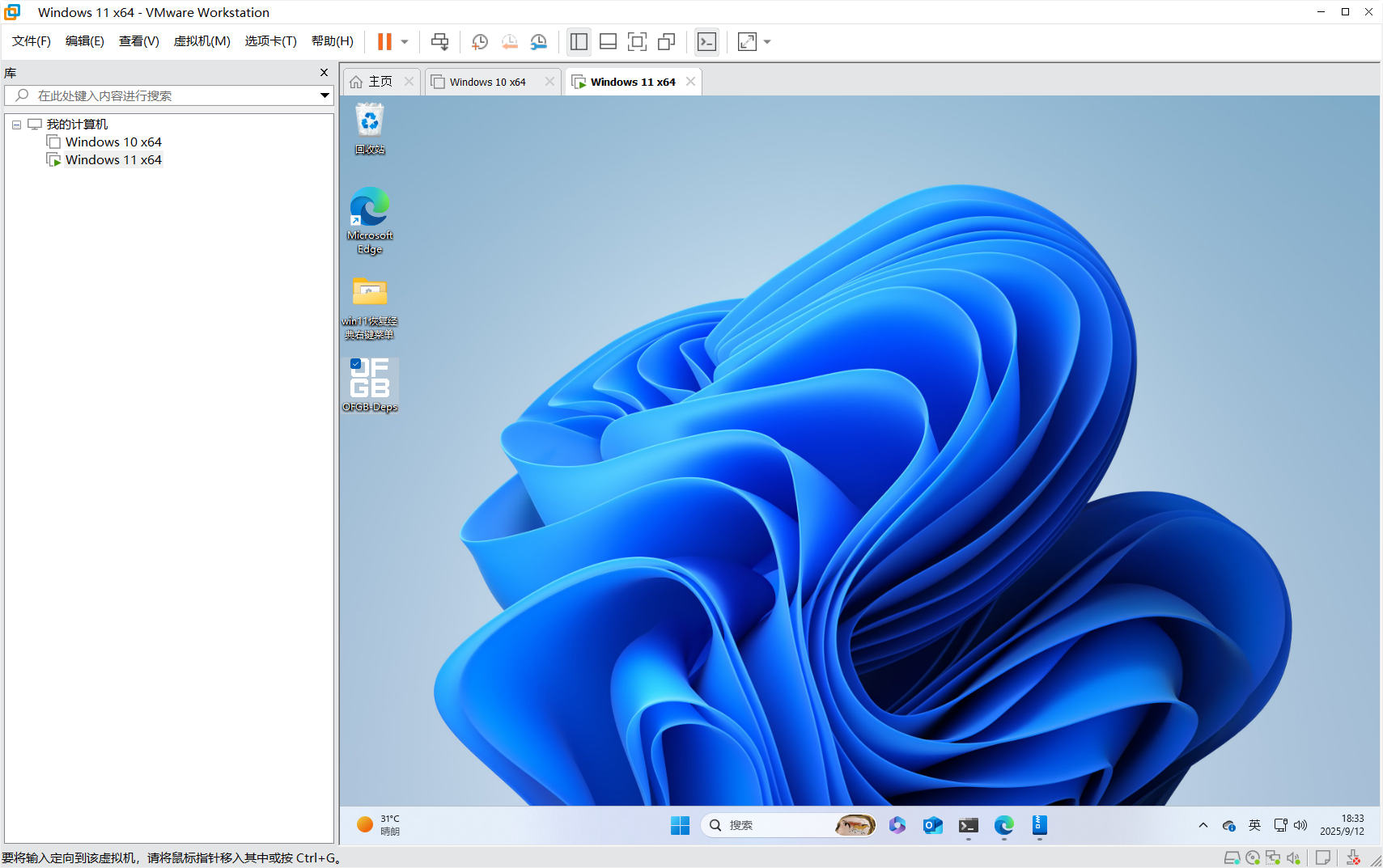1383x868 pixels.
Task: Select the Windows 11 x64 tab
Action: pos(633,82)
